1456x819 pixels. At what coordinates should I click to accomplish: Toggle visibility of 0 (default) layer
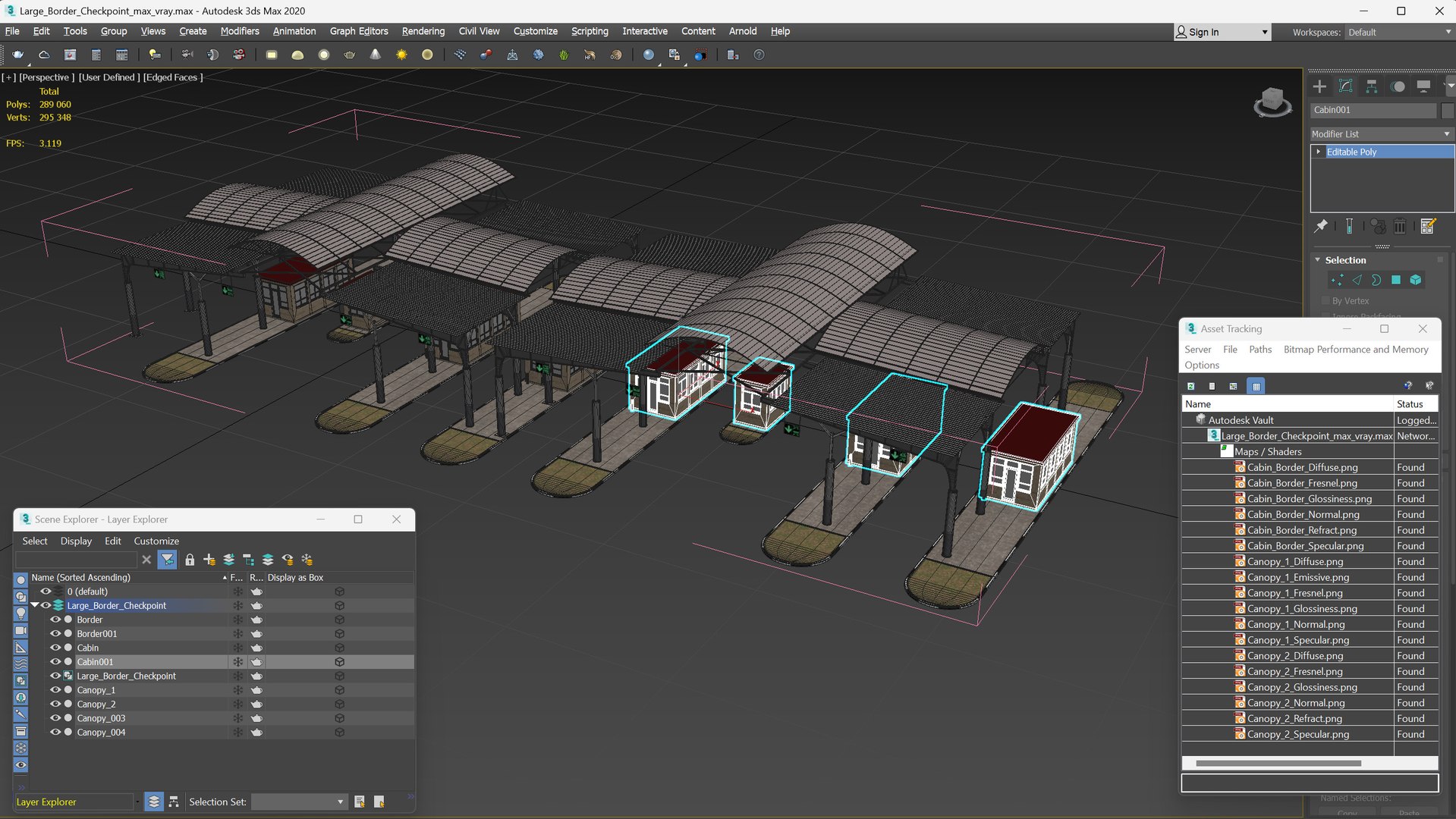click(x=46, y=591)
